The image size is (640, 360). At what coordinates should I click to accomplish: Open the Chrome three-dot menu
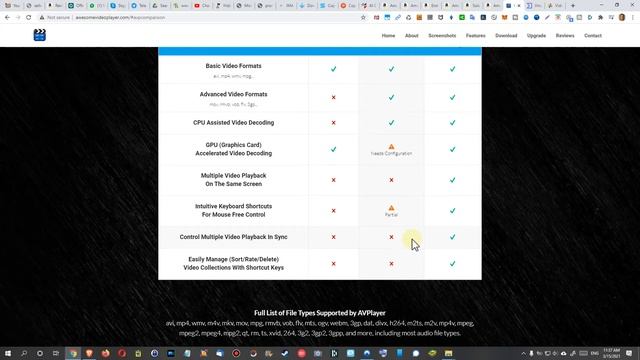pyautogui.click(x=633, y=18)
